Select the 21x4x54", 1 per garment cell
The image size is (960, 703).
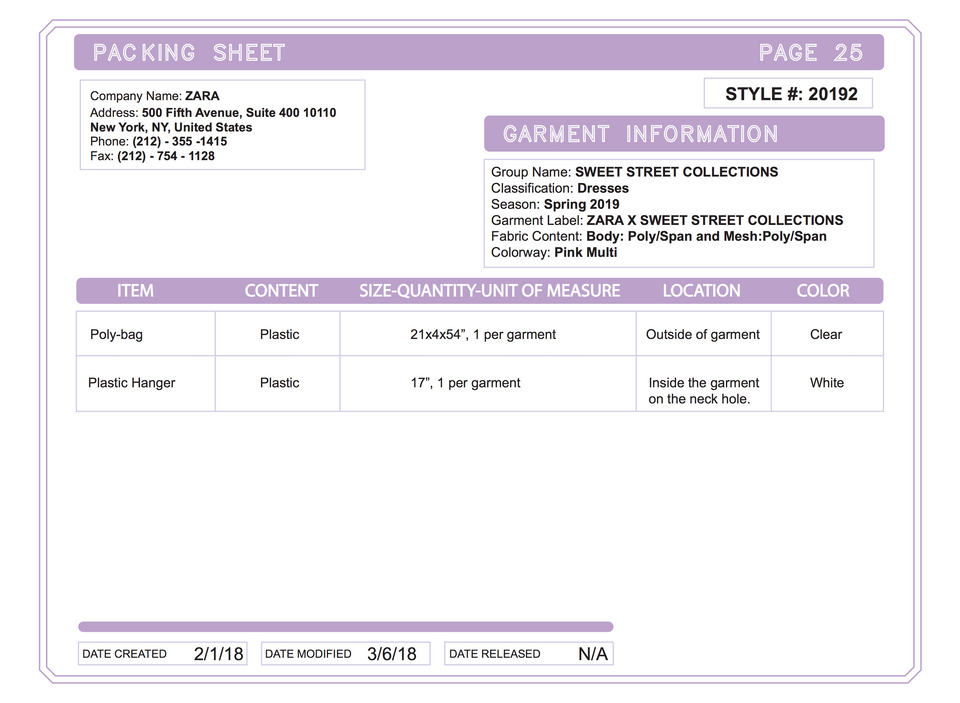point(488,334)
